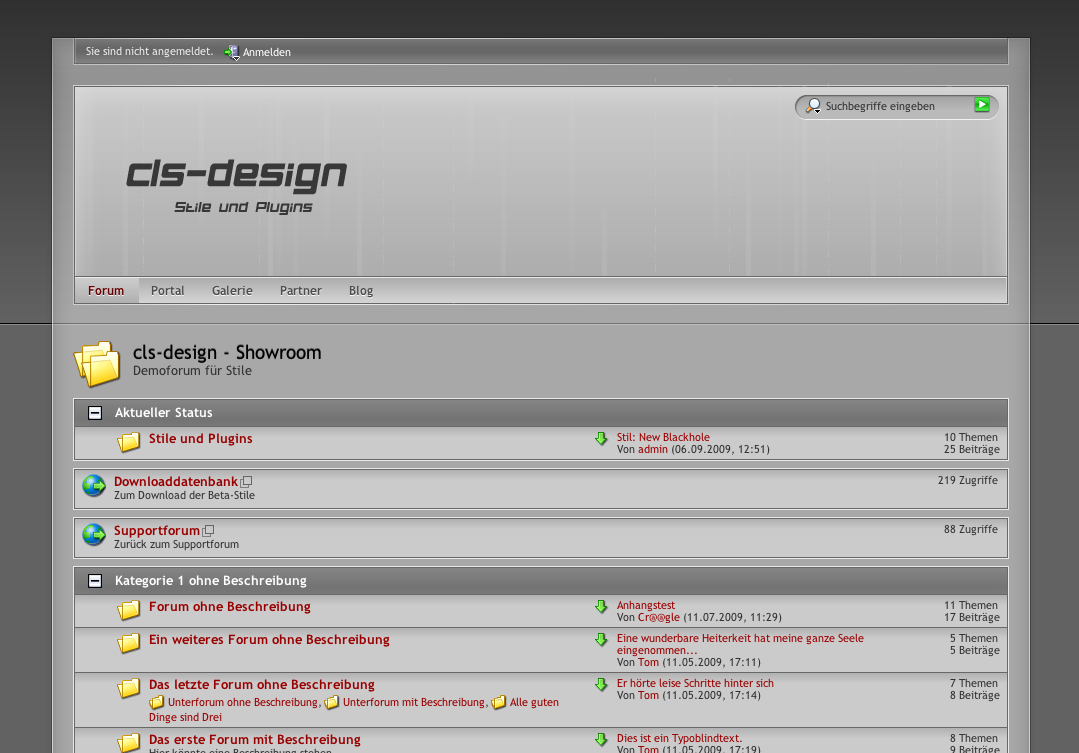This screenshot has width=1079, height=753.
Task: Open the Tom user profile under Er hörte leise
Action: click(x=648, y=696)
